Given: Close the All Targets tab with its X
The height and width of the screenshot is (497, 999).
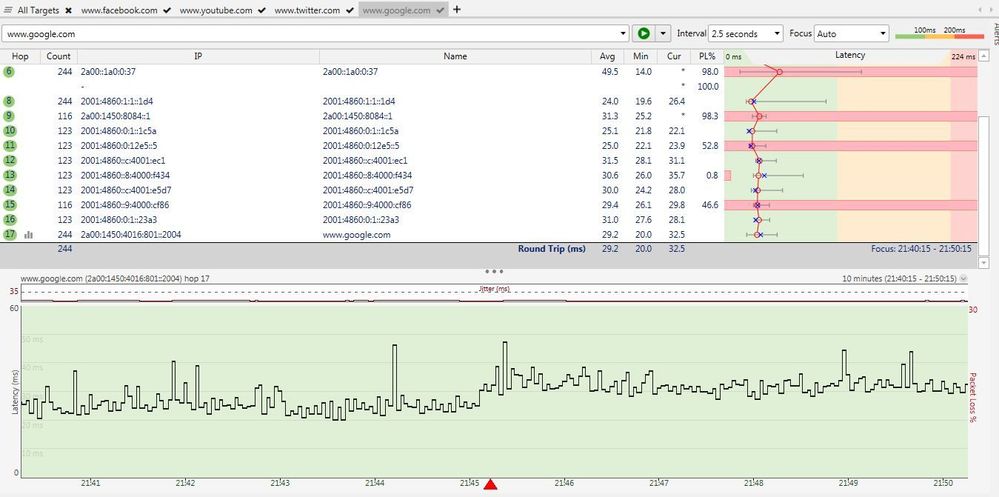Looking at the screenshot, I should click(68, 10).
